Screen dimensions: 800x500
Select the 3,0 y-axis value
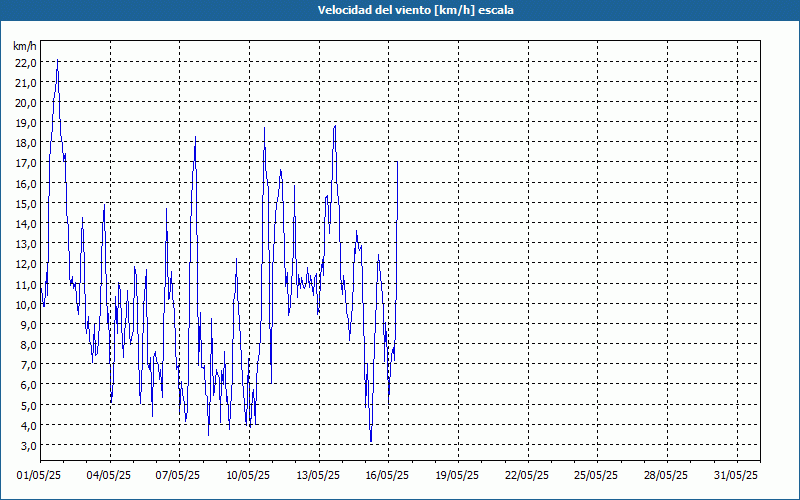[x=29, y=445]
